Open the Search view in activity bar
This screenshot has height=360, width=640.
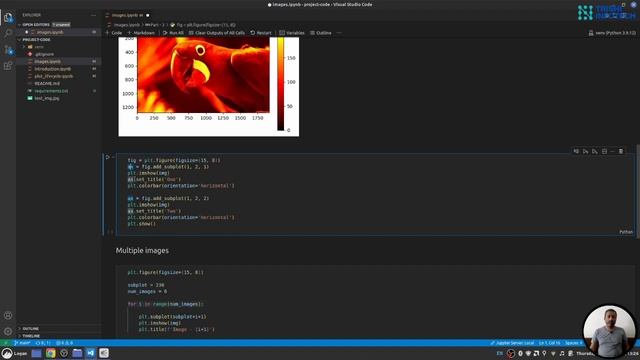tap(8, 33)
